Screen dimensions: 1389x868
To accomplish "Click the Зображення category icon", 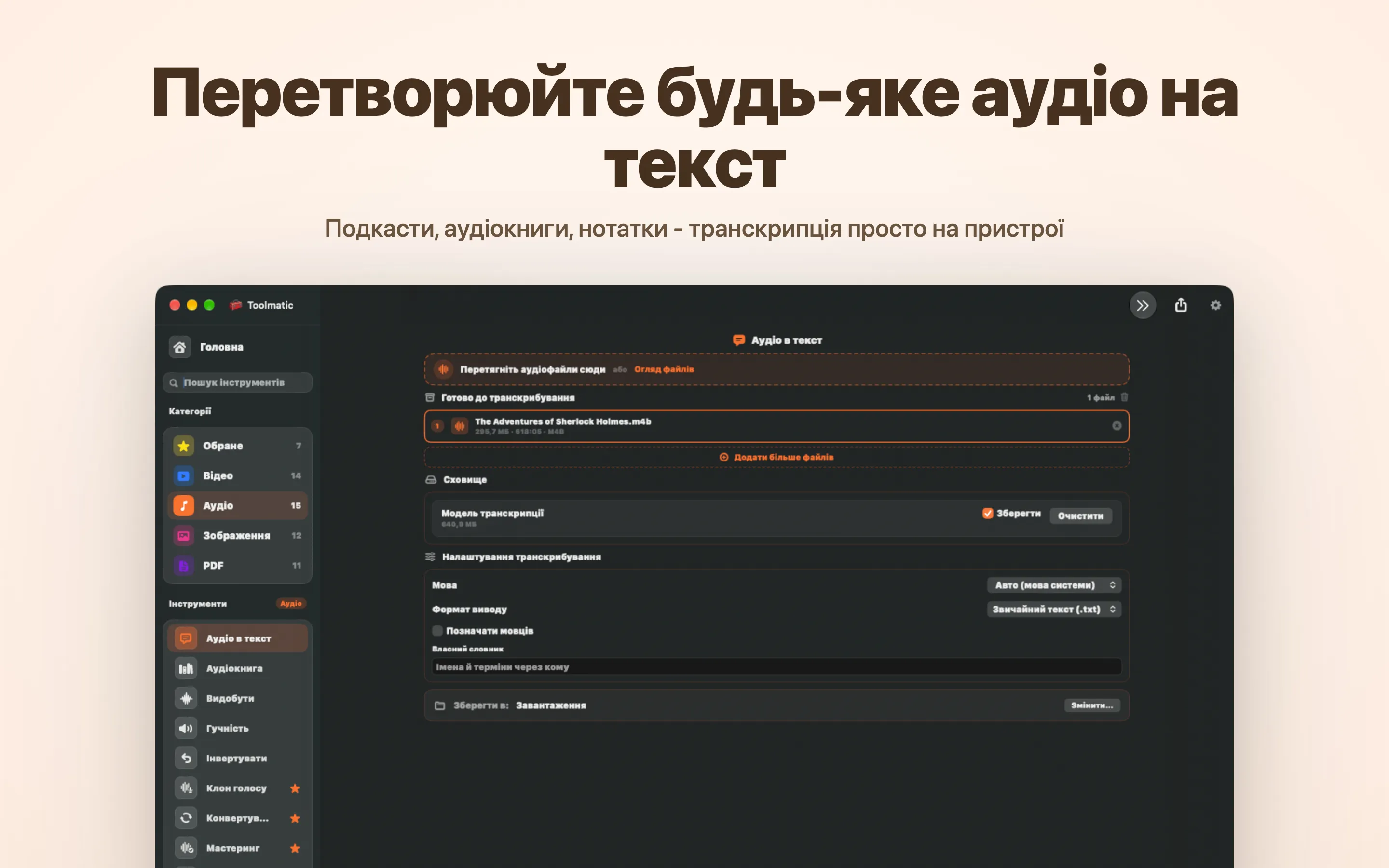I will point(184,535).
